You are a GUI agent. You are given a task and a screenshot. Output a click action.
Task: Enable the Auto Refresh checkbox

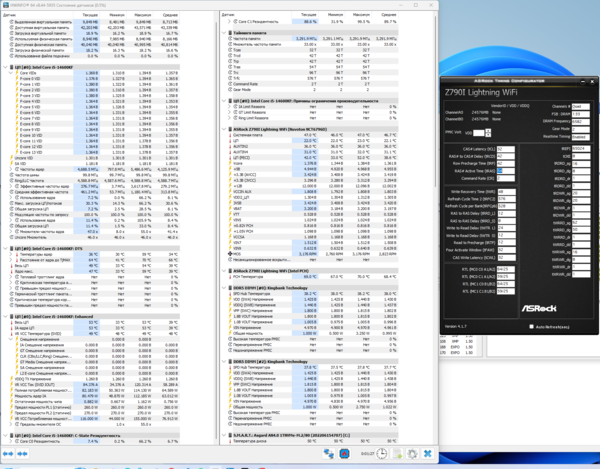pyautogui.click(x=531, y=327)
